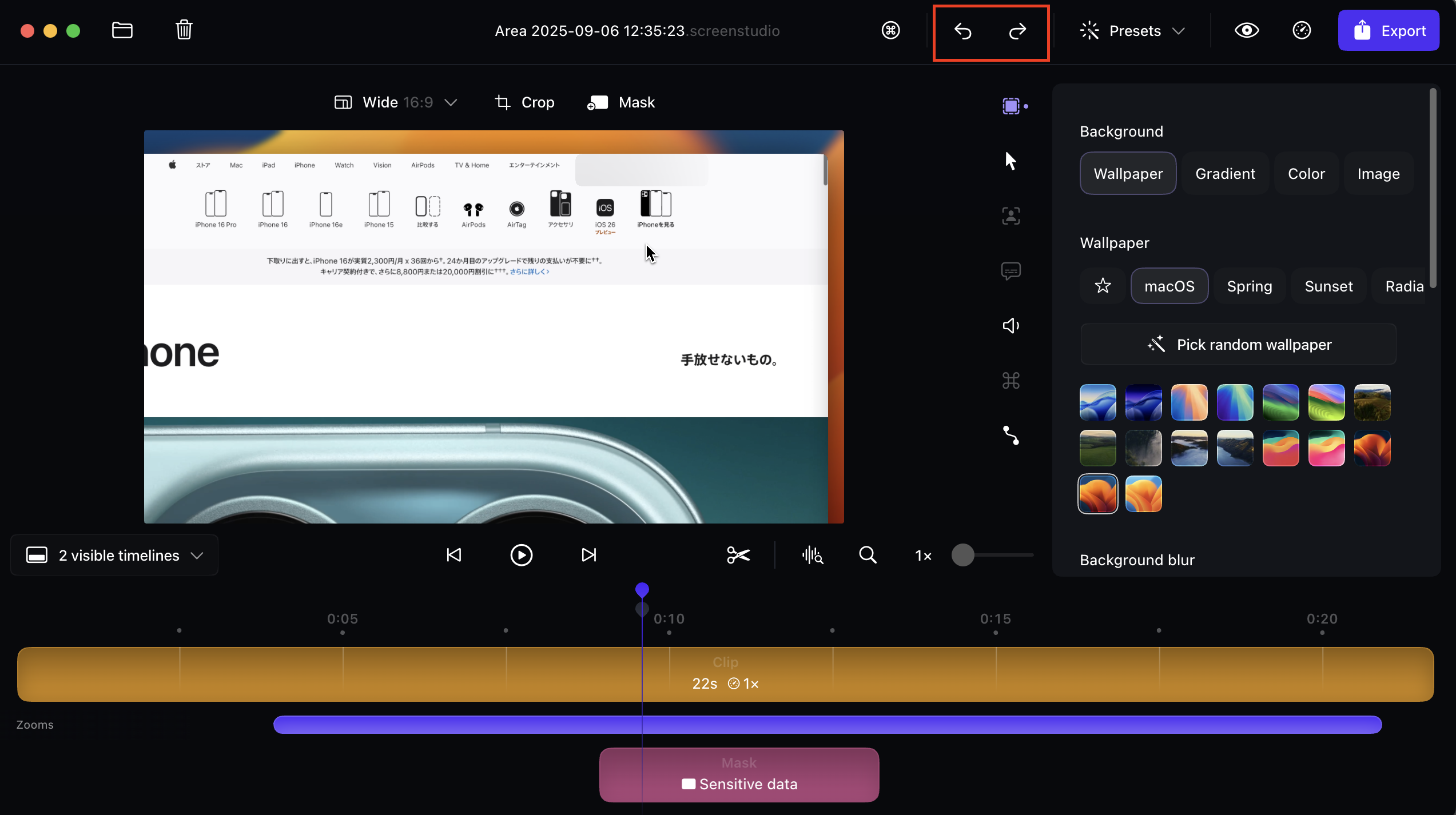Open the speedometer performance icon
This screenshot has height=815, width=1456.
pyautogui.click(x=1302, y=30)
